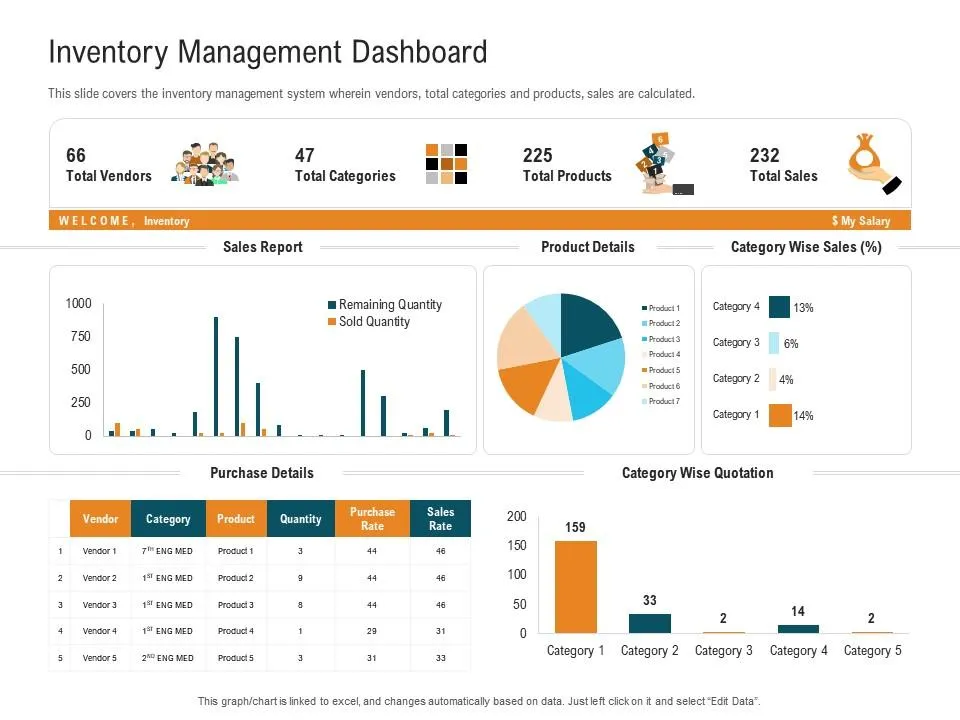Click the '66 Total Vendors' figure
This screenshot has width=960, height=720.
click(x=108, y=164)
